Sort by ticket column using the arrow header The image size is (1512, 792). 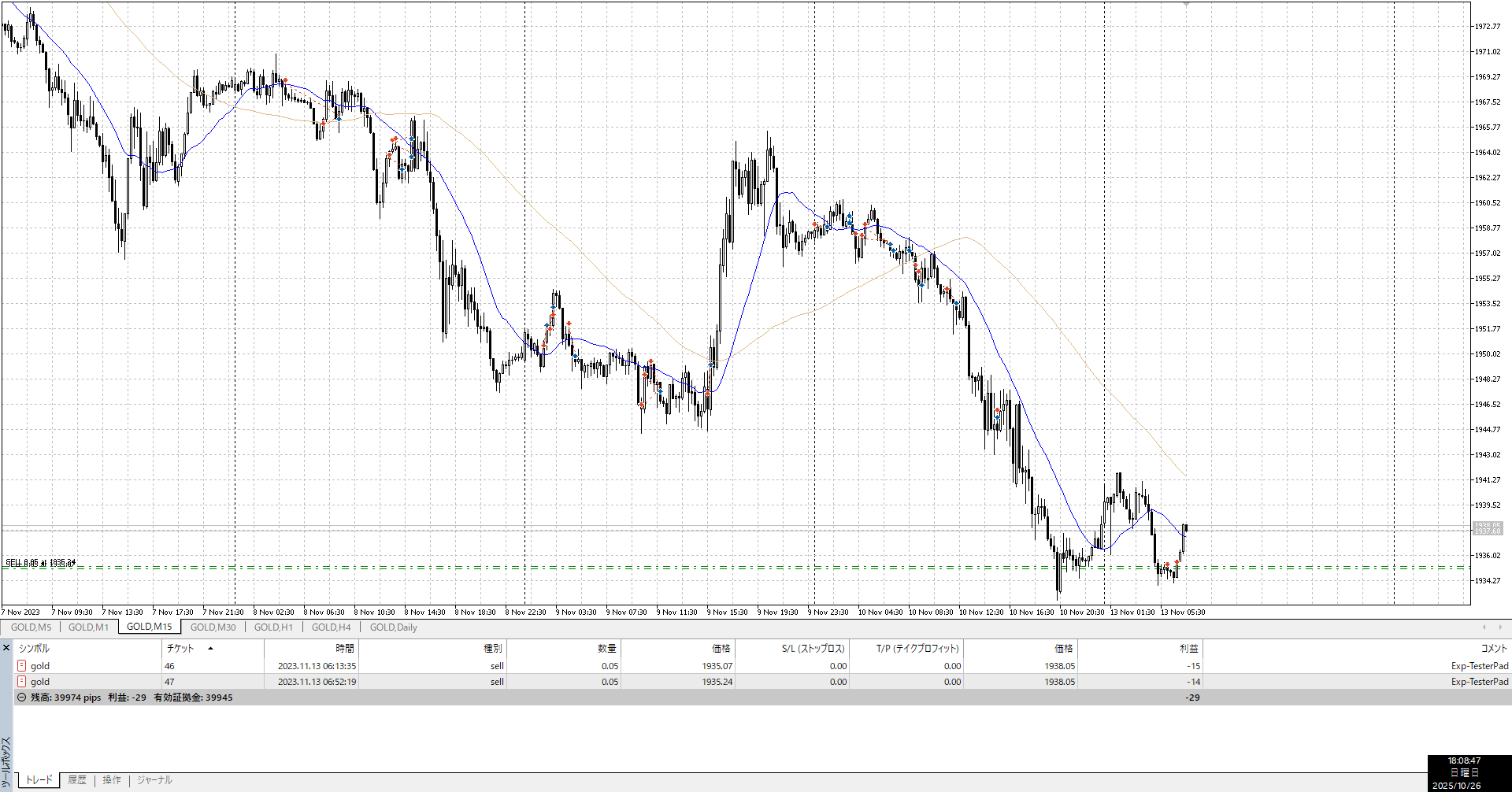click(x=210, y=649)
